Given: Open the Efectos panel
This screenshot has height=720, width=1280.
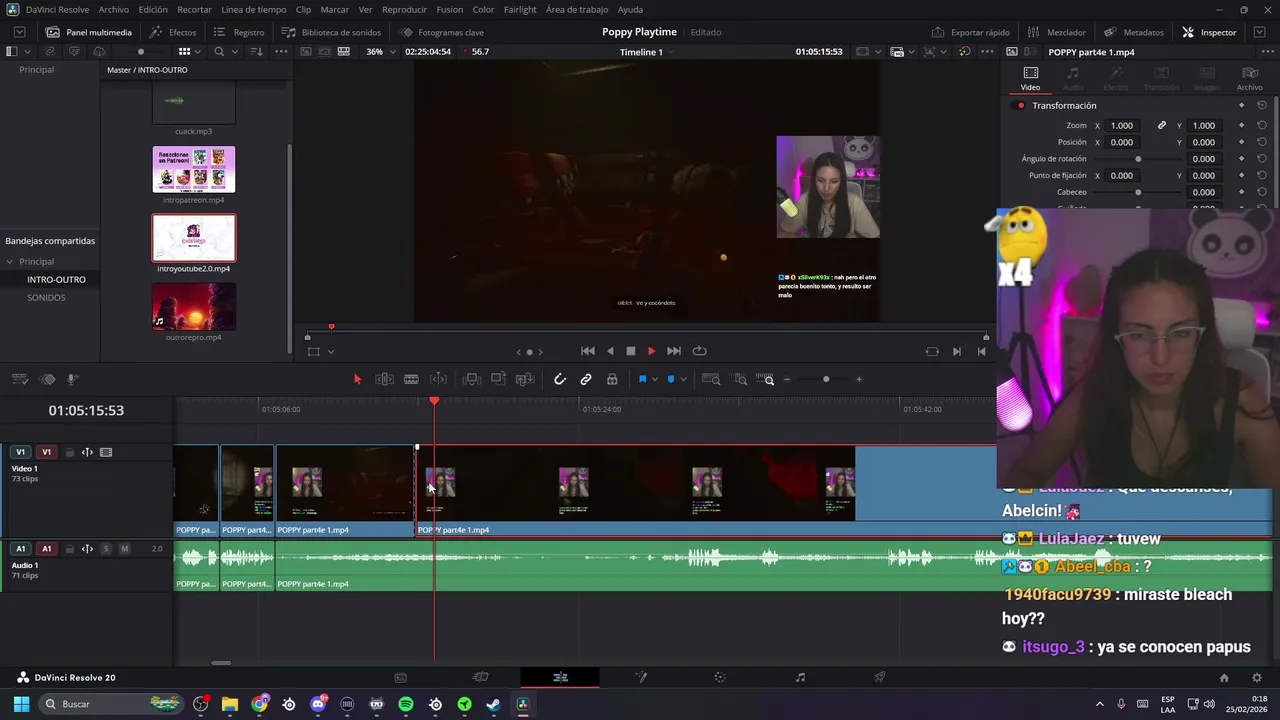Looking at the screenshot, I should 173,32.
